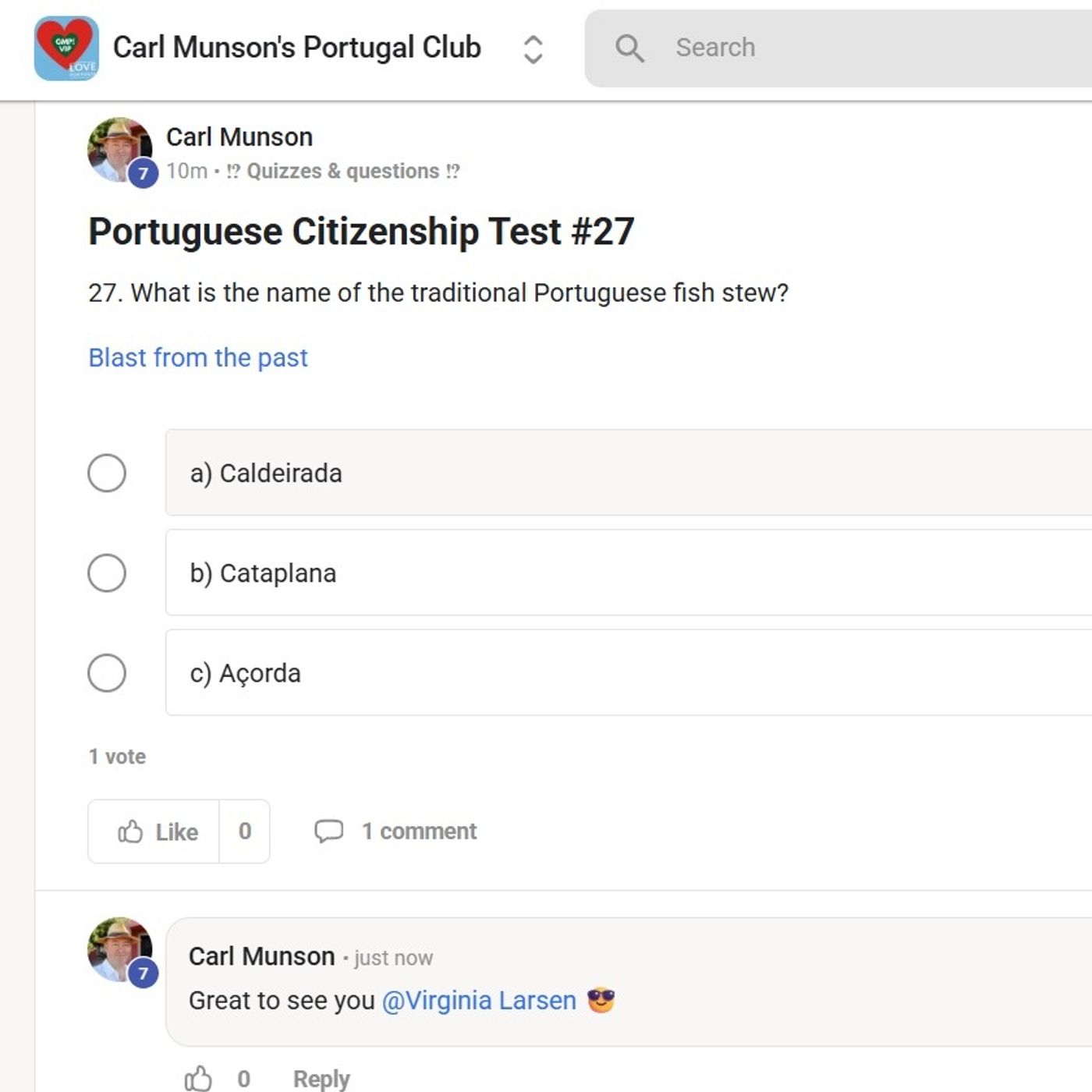Open the Blast from the past link
Image resolution: width=1092 pixels, height=1092 pixels.
pyautogui.click(x=198, y=357)
